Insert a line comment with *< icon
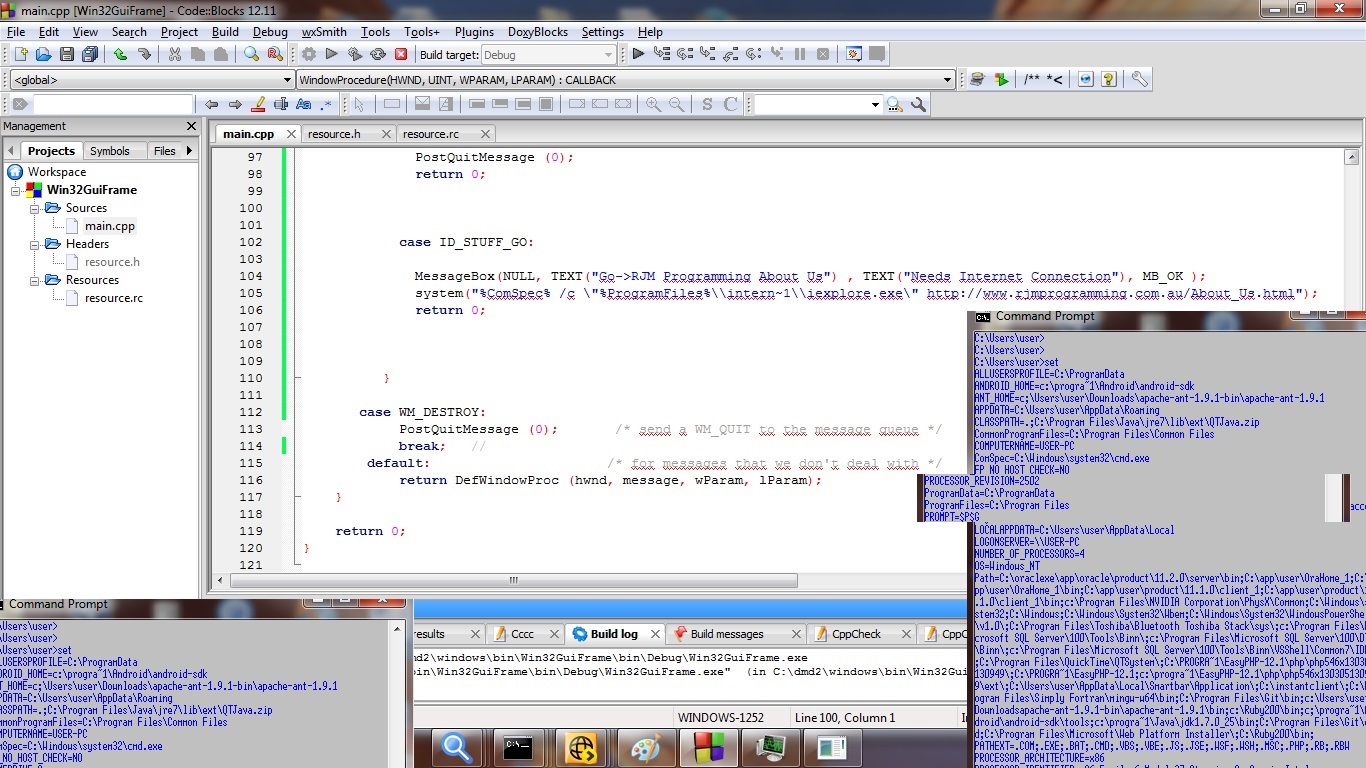Viewport: 1366px width, 768px height. (1055, 79)
